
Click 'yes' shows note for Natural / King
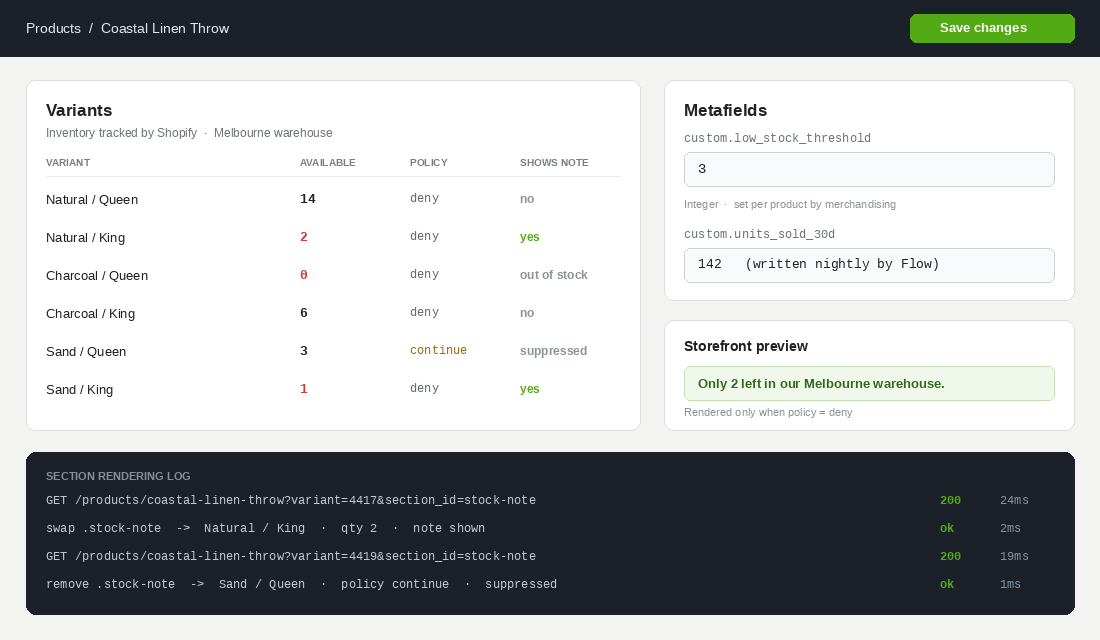(530, 237)
